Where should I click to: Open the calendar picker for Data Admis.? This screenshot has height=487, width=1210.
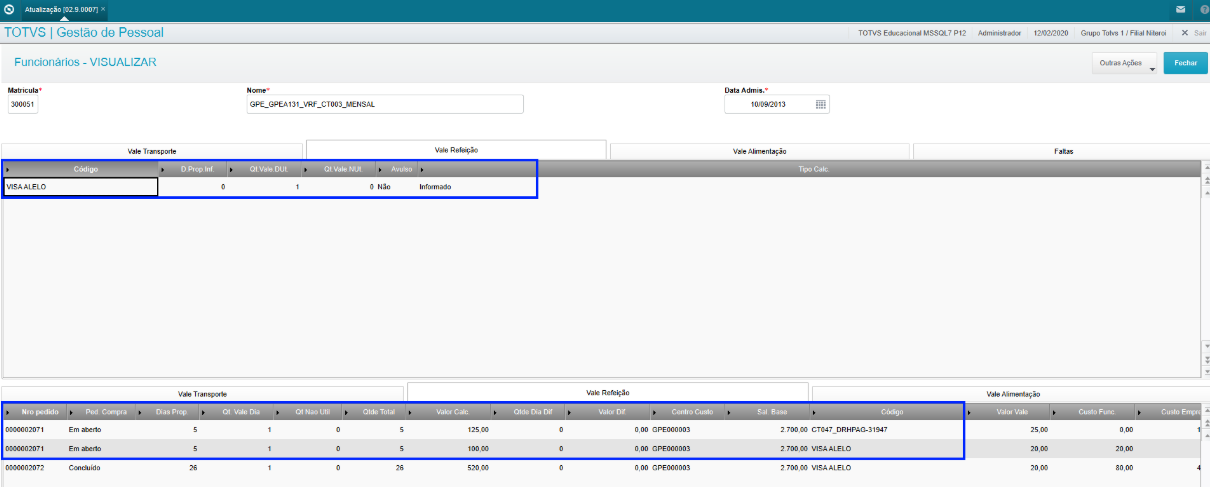click(821, 104)
